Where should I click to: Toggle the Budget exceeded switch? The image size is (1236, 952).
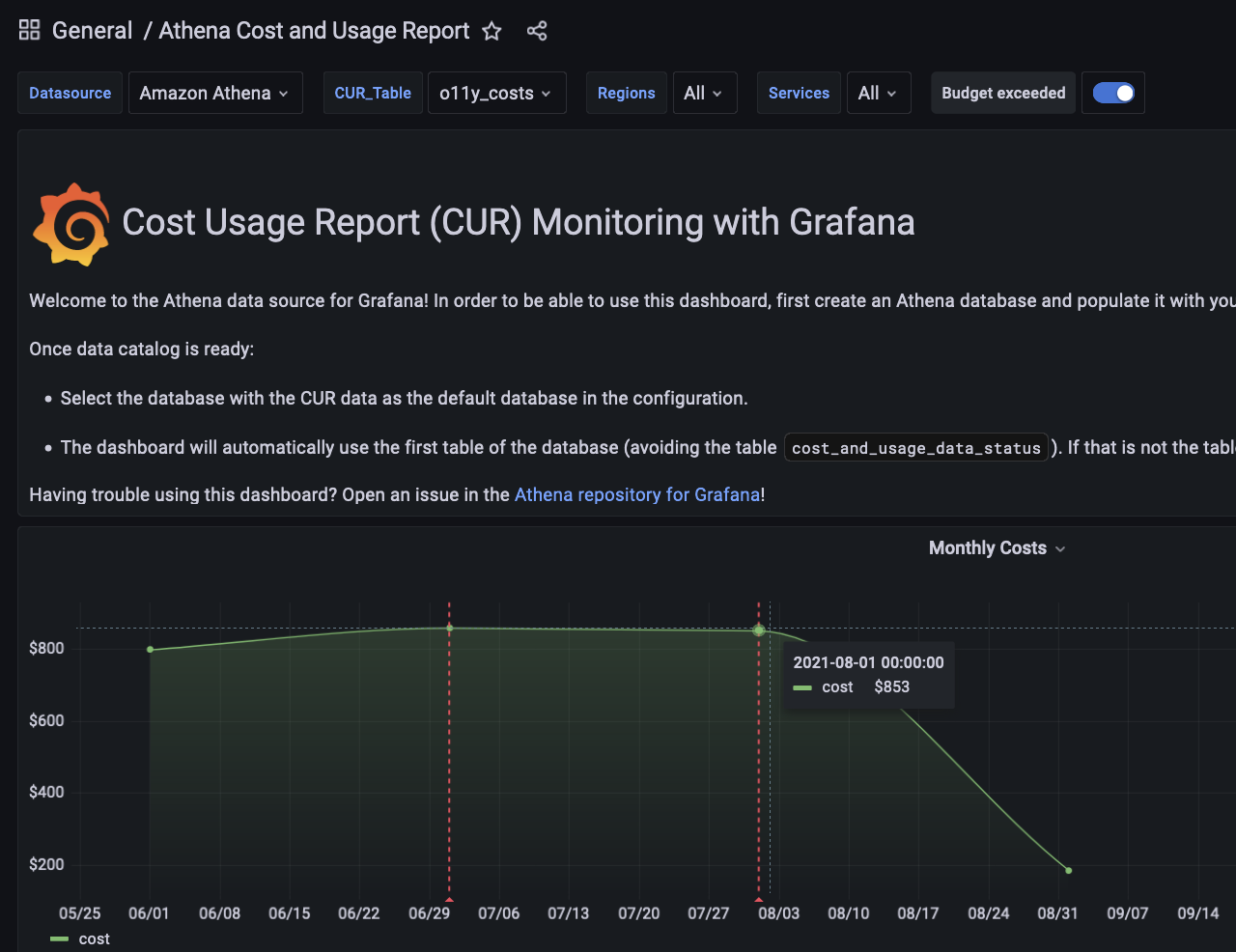1113,93
